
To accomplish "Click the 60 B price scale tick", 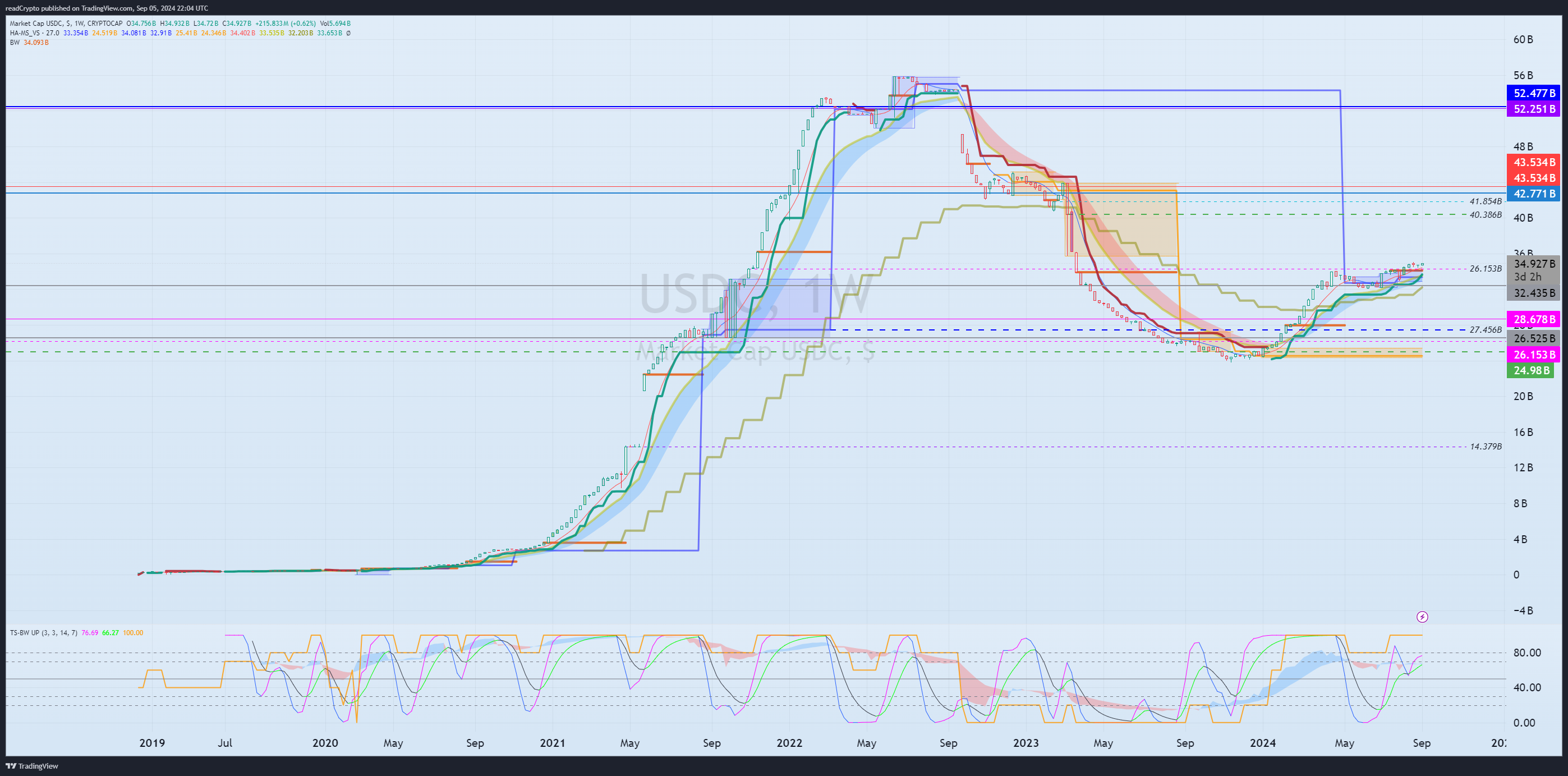I will (1523, 40).
